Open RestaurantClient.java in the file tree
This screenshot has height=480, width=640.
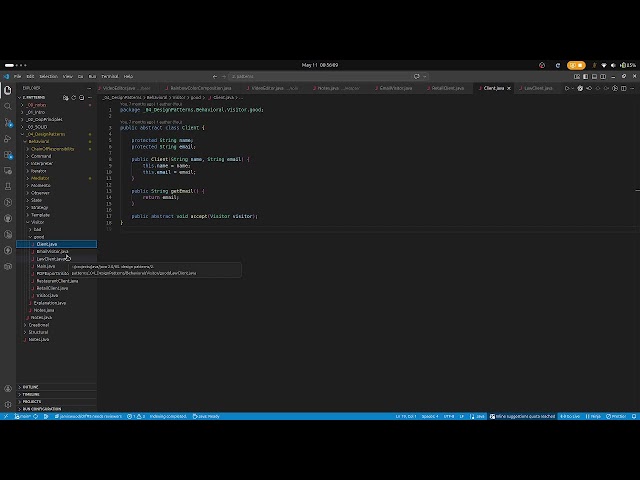(57, 281)
